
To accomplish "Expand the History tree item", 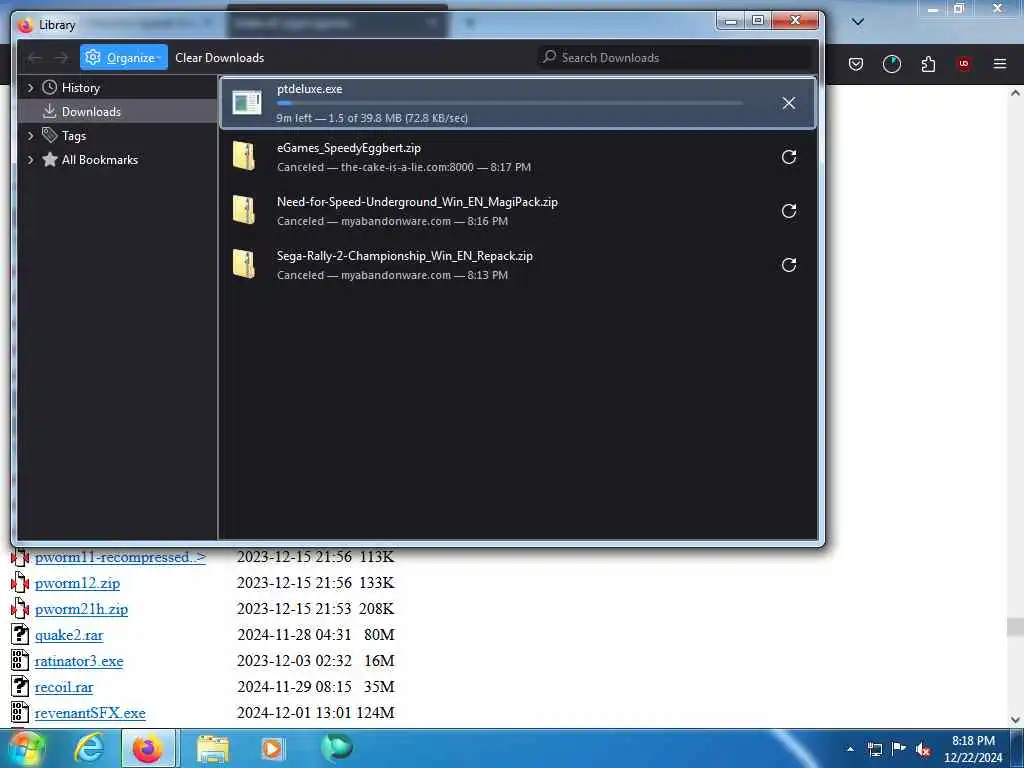I will tap(30, 88).
